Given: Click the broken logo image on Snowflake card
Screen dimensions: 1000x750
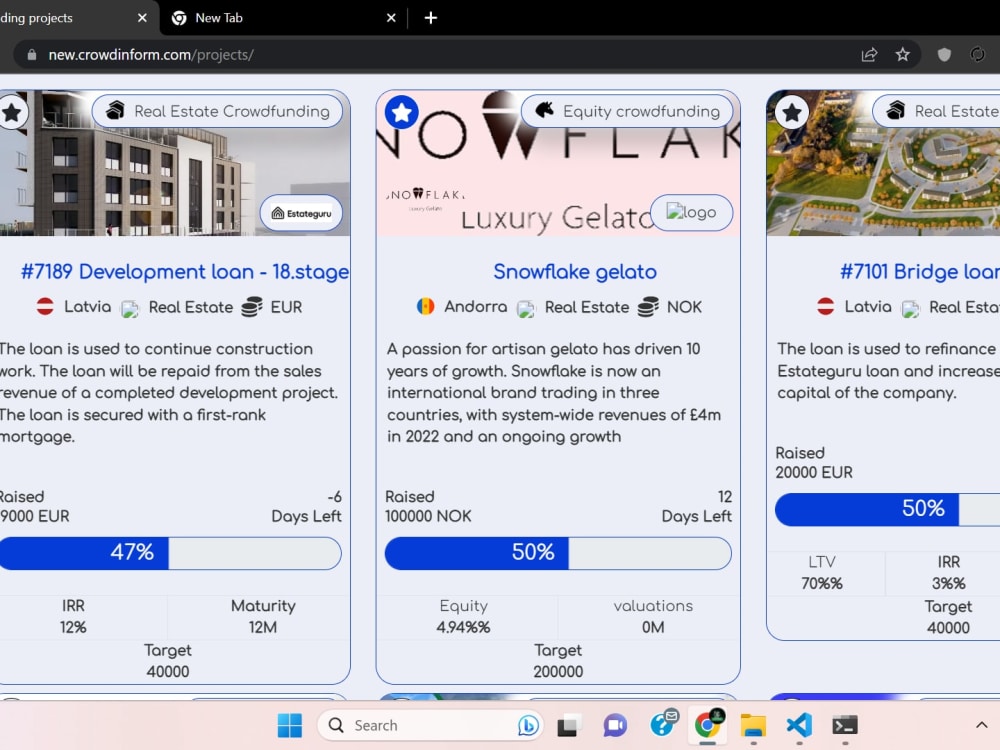Looking at the screenshot, I should (691, 212).
